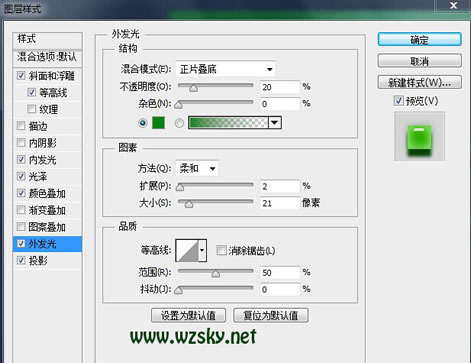Select the solid color radio button
The width and height of the screenshot is (471, 363).
143,123
